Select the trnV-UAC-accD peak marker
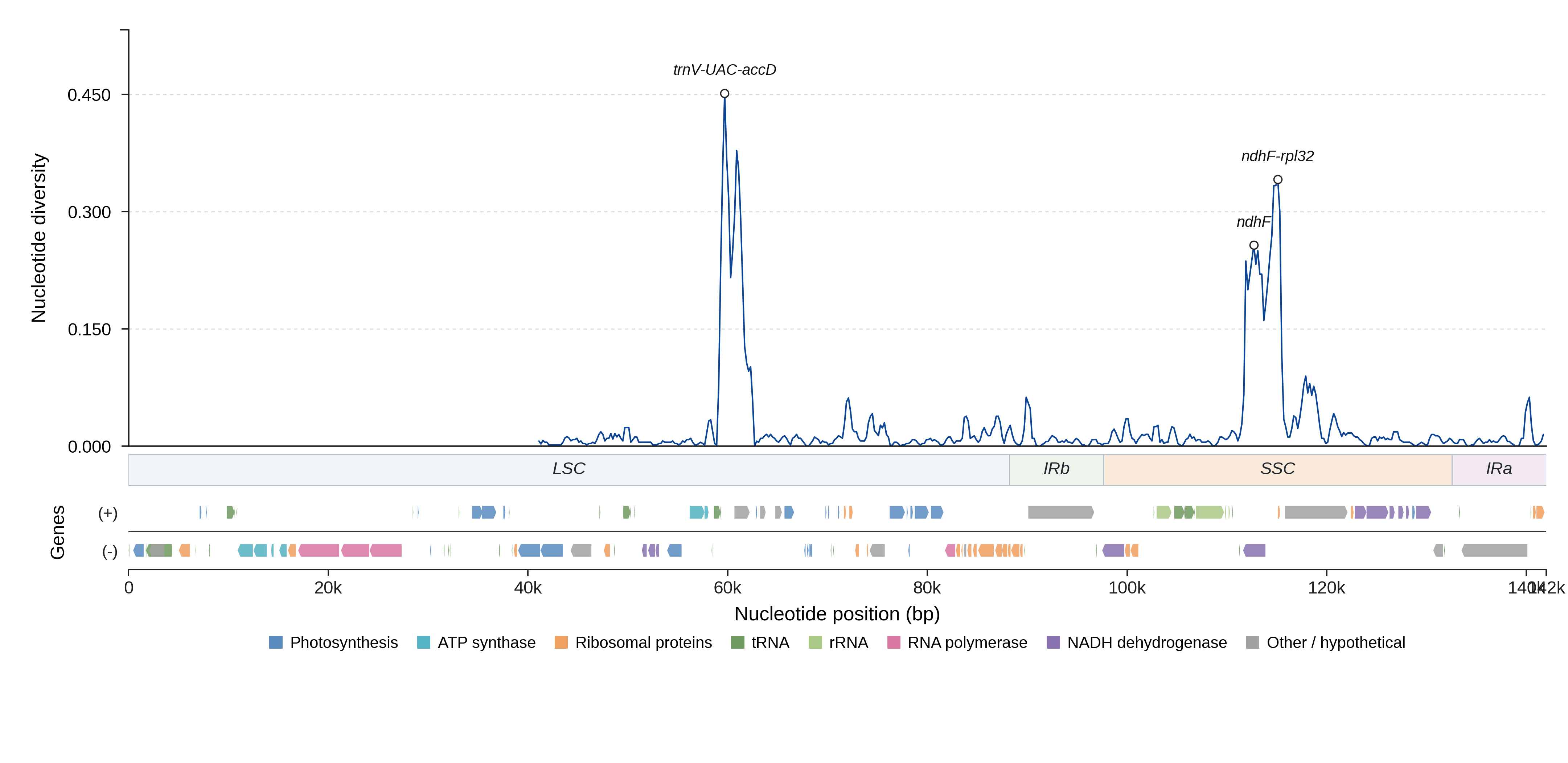The image size is (1568, 763). [725, 94]
